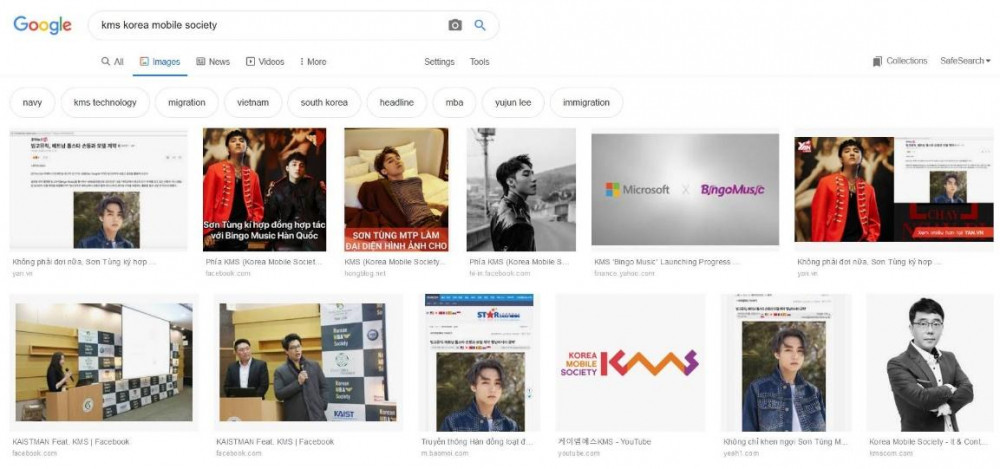Open the SafeSearch dropdown

pyautogui.click(x=965, y=61)
